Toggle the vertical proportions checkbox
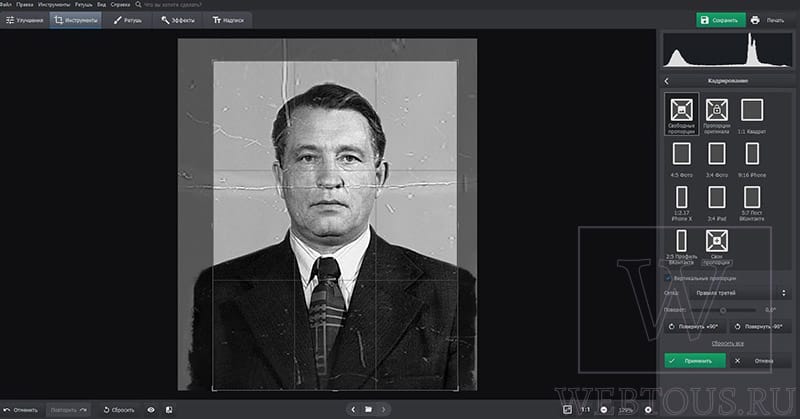The width and height of the screenshot is (800, 419). coord(667,278)
